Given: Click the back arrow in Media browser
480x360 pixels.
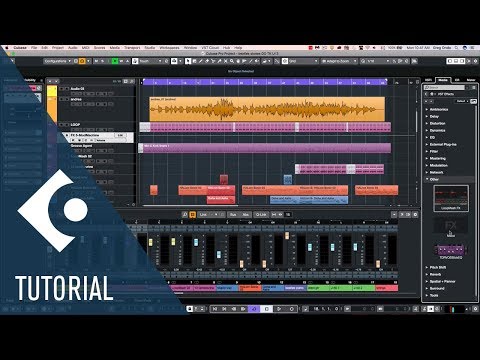Looking at the screenshot, I should (x=426, y=94).
